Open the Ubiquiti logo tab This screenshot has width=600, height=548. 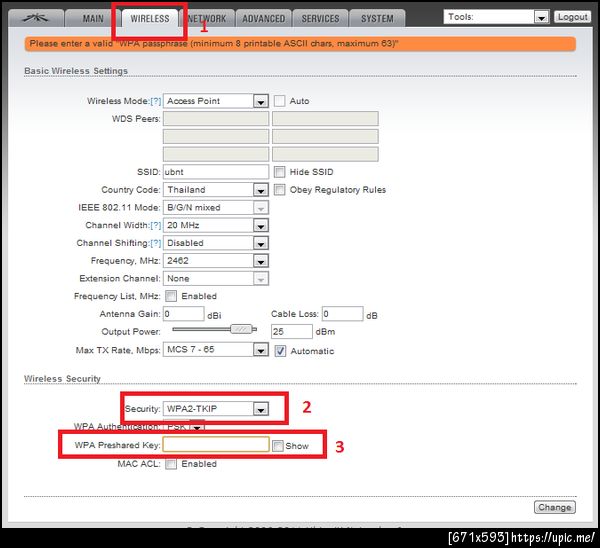36,18
